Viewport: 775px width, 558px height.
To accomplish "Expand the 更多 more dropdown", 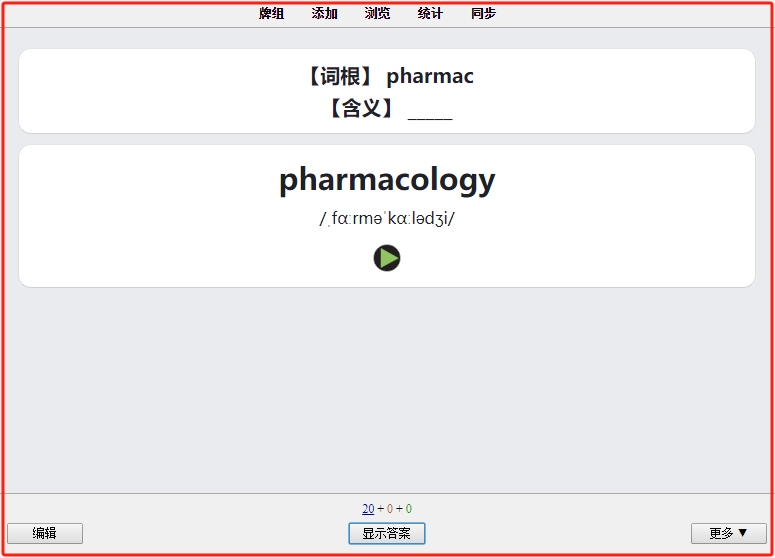I will pos(729,533).
